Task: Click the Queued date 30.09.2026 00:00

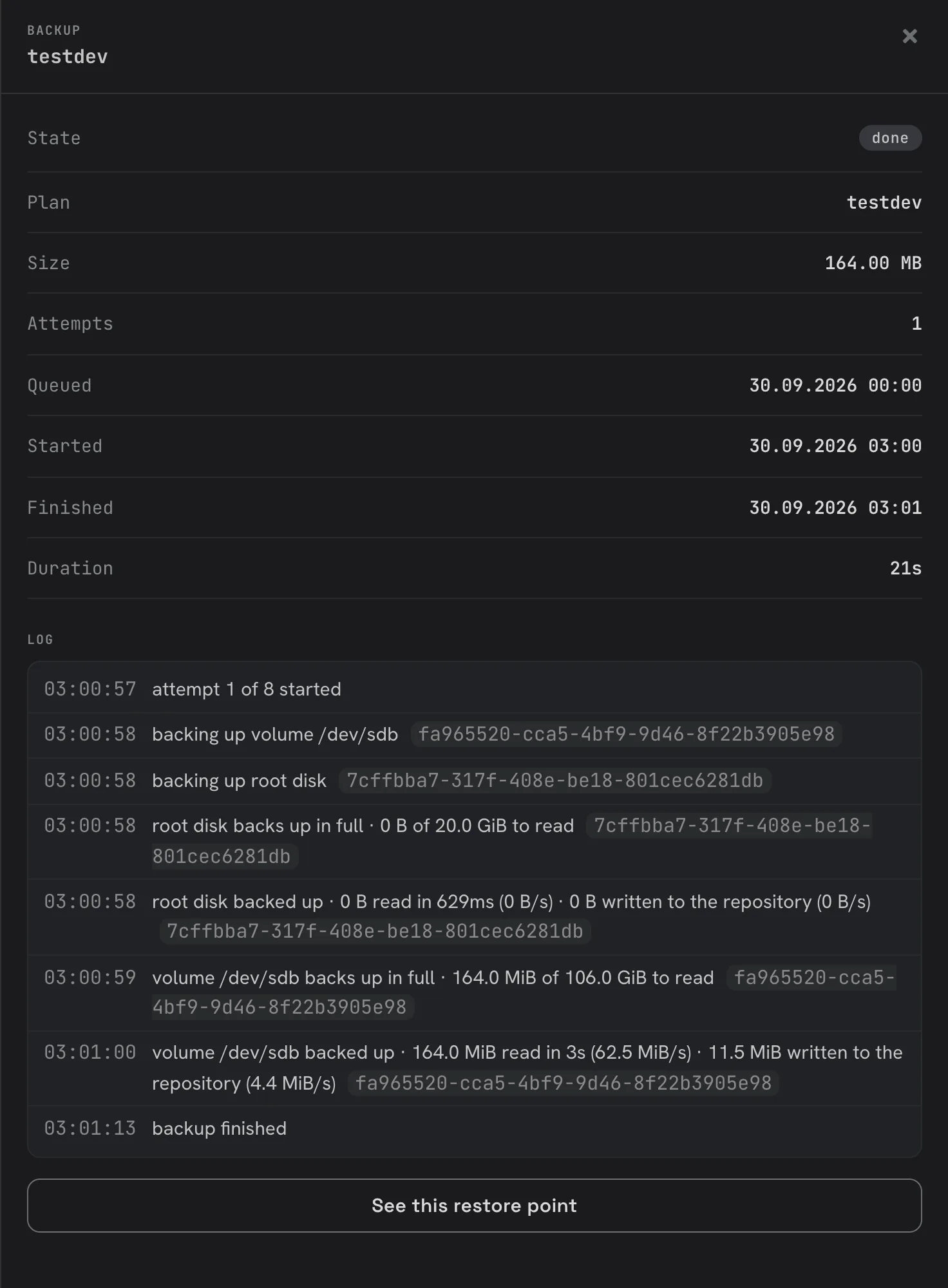Action: tap(835, 385)
